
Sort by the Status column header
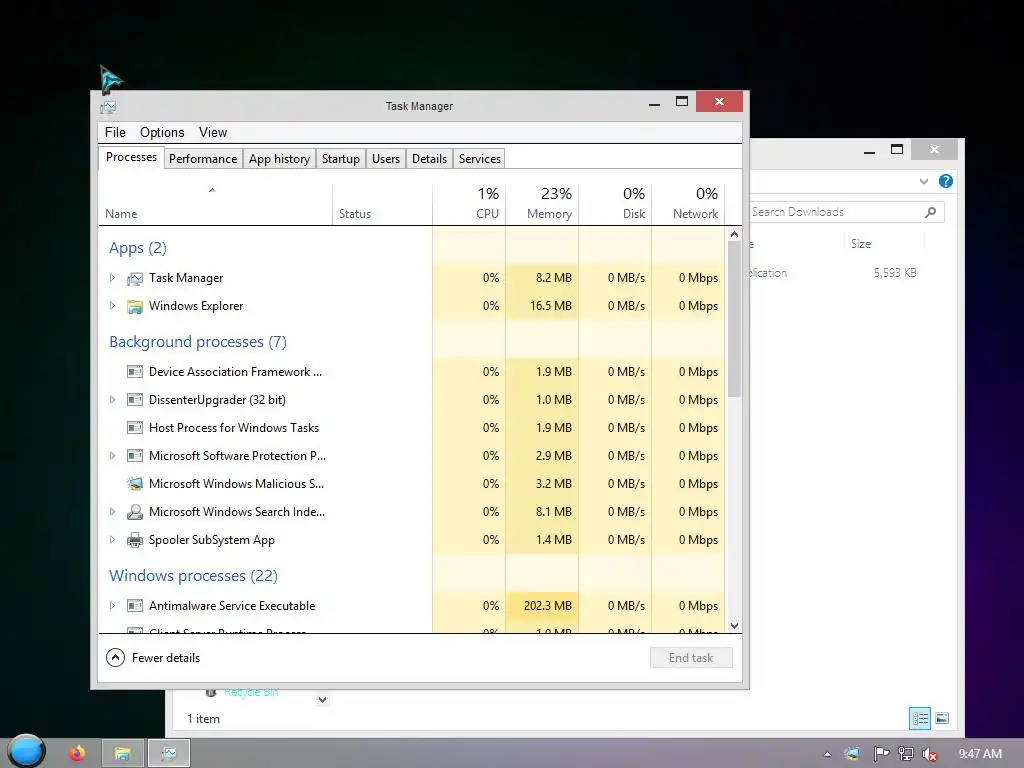tap(383, 204)
